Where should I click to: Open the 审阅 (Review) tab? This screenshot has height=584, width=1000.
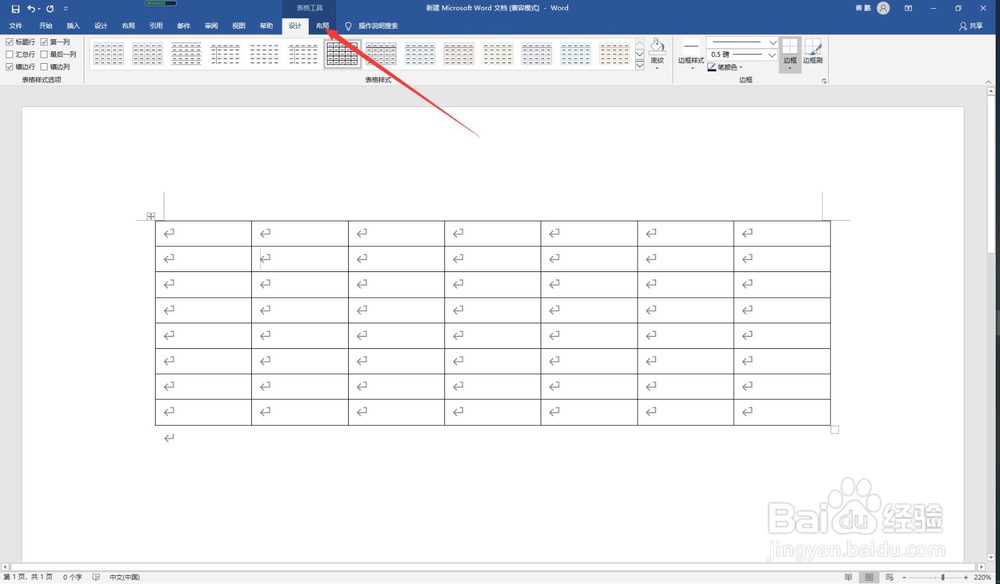click(x=211, y=26)
